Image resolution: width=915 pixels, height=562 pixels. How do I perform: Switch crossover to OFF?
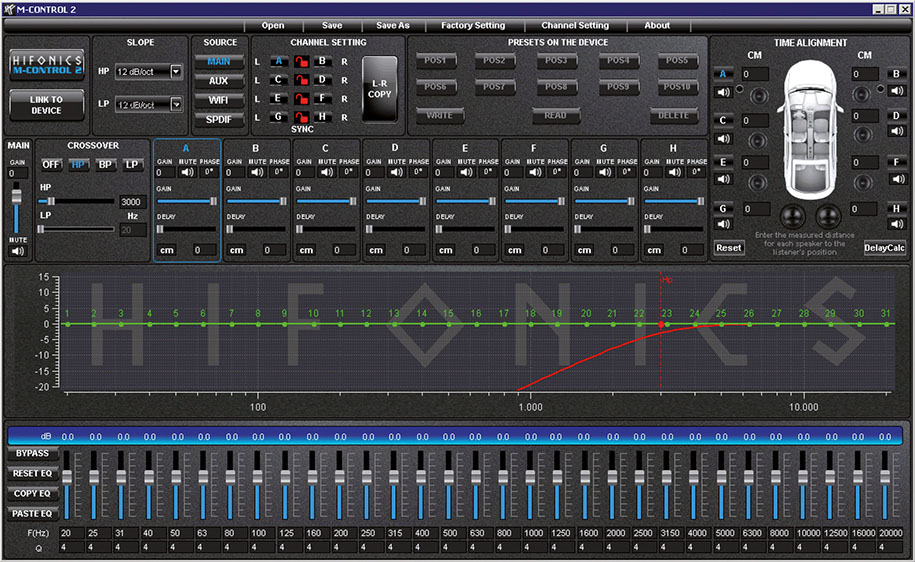pyautogui.click(x=51, y=165)
